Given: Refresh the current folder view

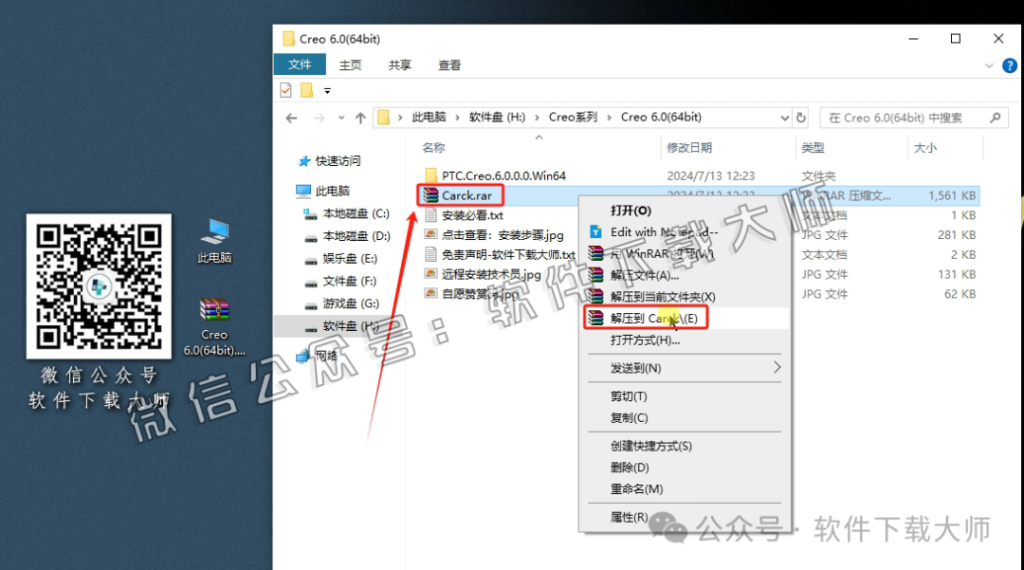Looking at the screenshot, I should pyautogui.click(x=801, y=118).
